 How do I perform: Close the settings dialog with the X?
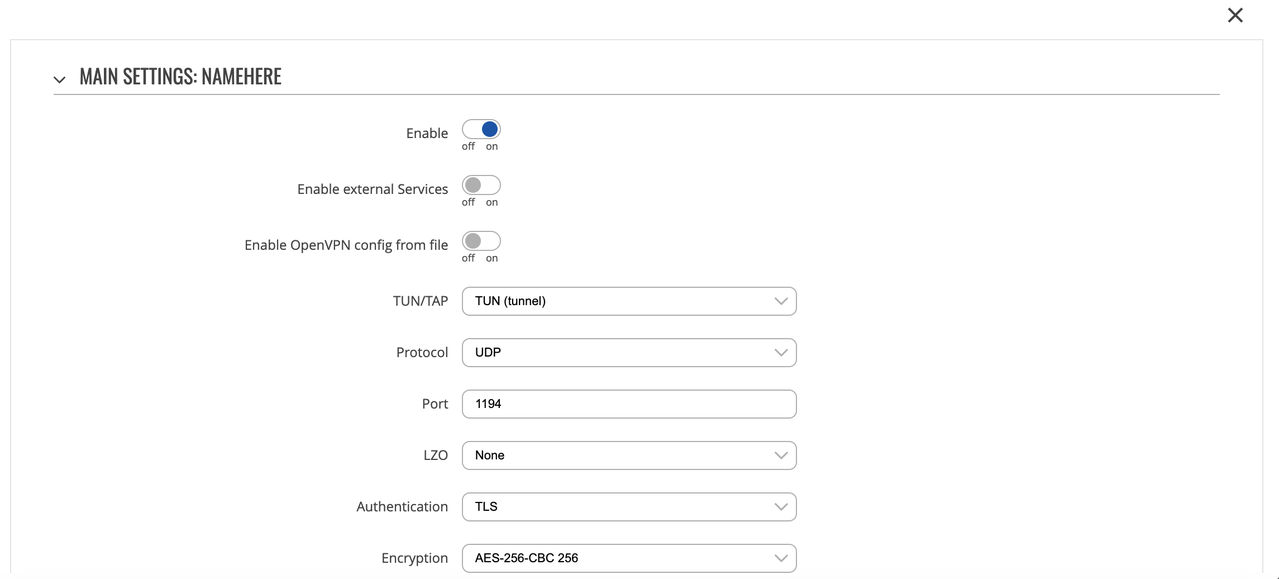[x=1235, y=15]
